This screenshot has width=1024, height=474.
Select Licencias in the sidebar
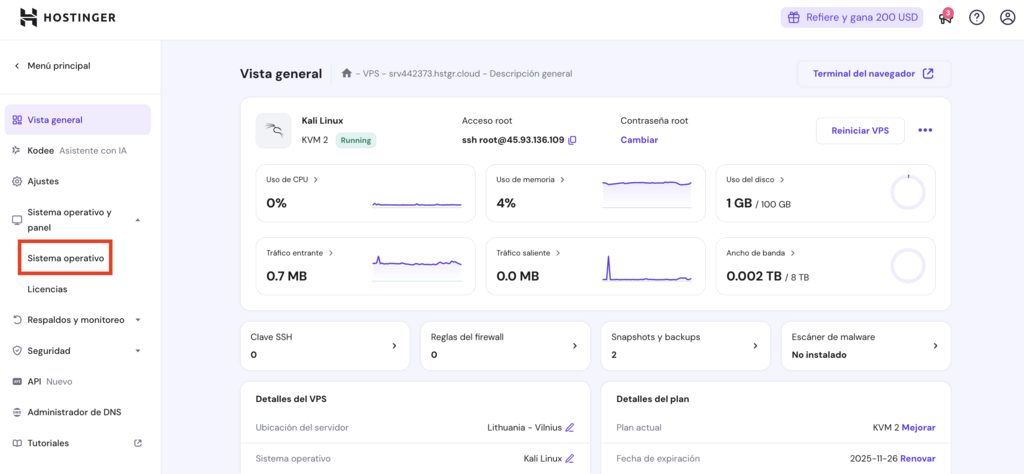(x=47, y=289)
